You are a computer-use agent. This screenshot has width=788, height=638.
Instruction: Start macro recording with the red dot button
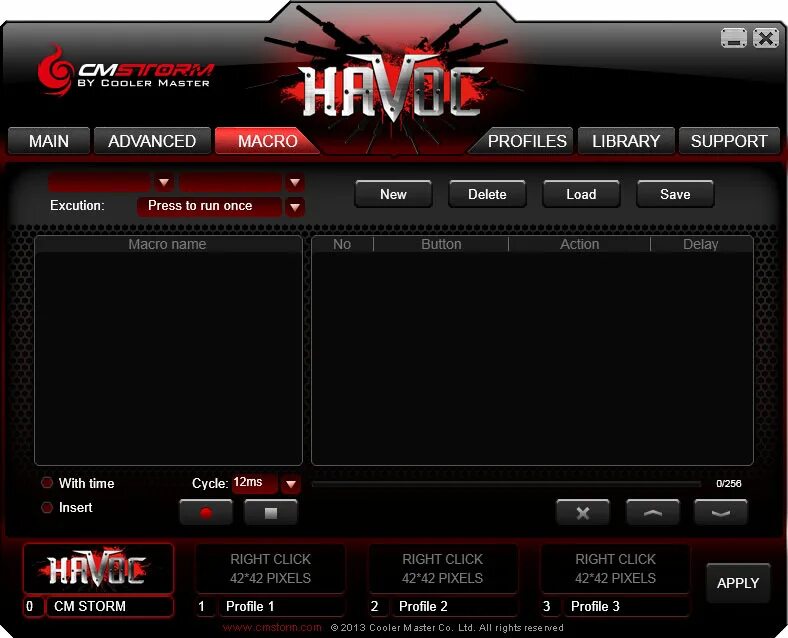coord(206,512)
